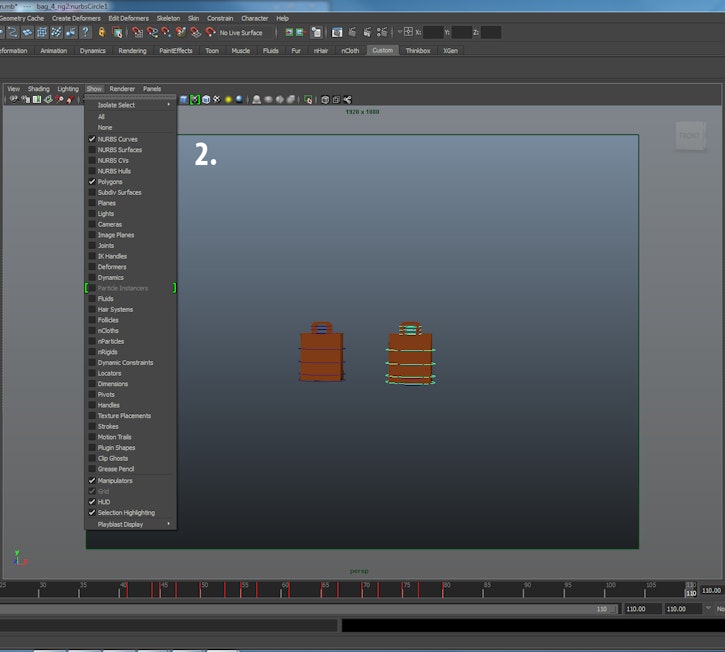Switch to the nCloth shelf tab
This screenshot has height=652, width=725.
pos(350,50)
